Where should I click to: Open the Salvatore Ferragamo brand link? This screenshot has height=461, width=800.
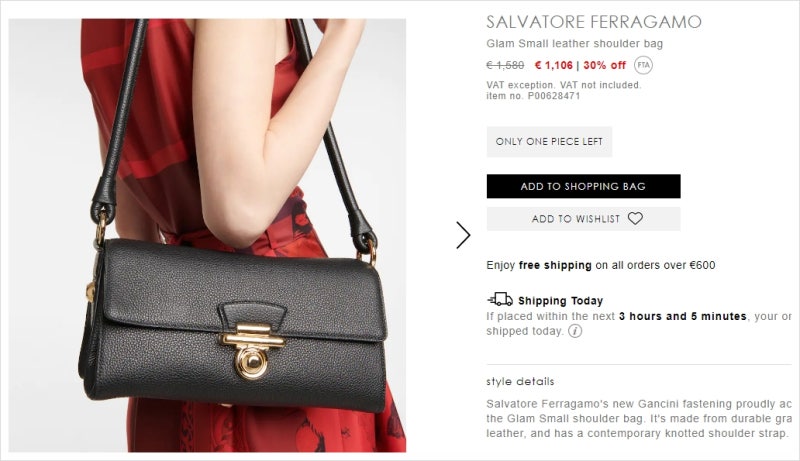point(594,22)
